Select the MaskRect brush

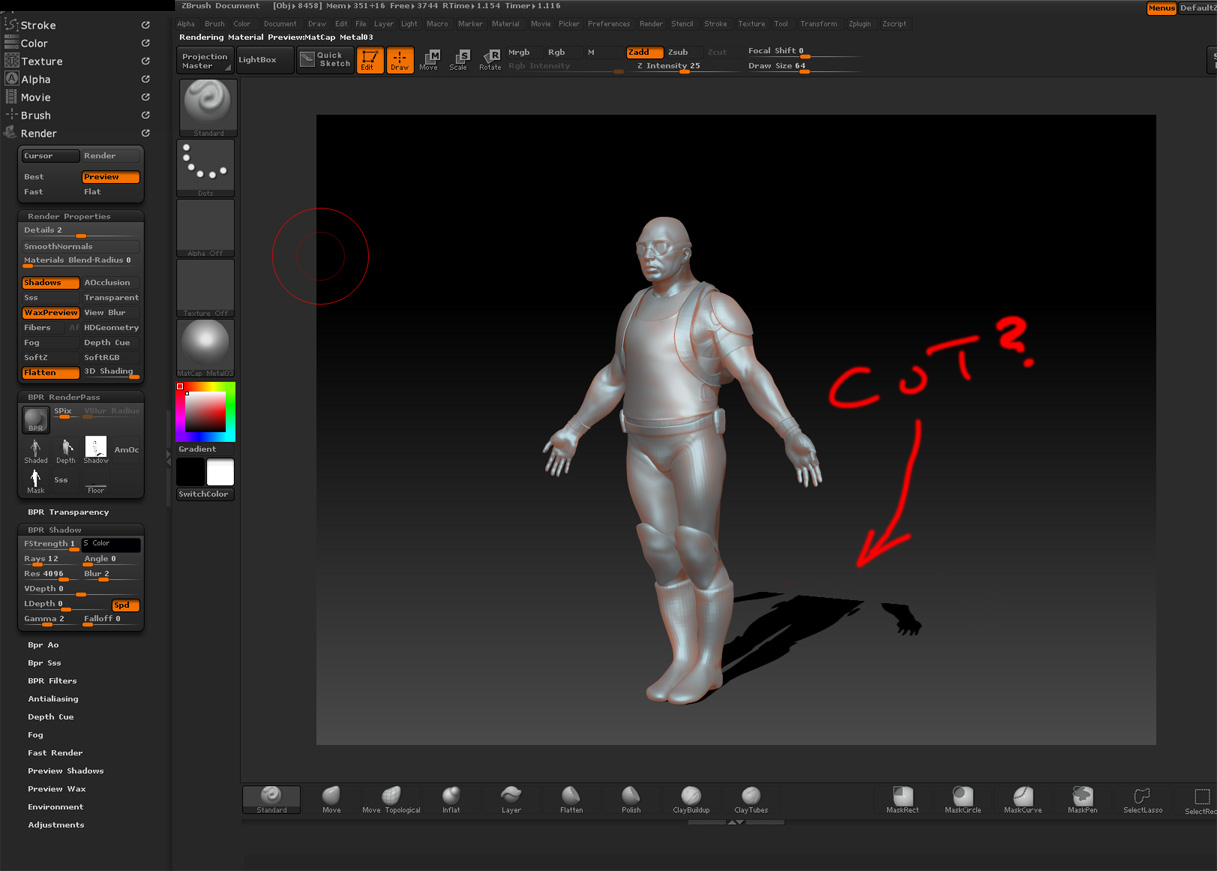[x=902, y=799]
